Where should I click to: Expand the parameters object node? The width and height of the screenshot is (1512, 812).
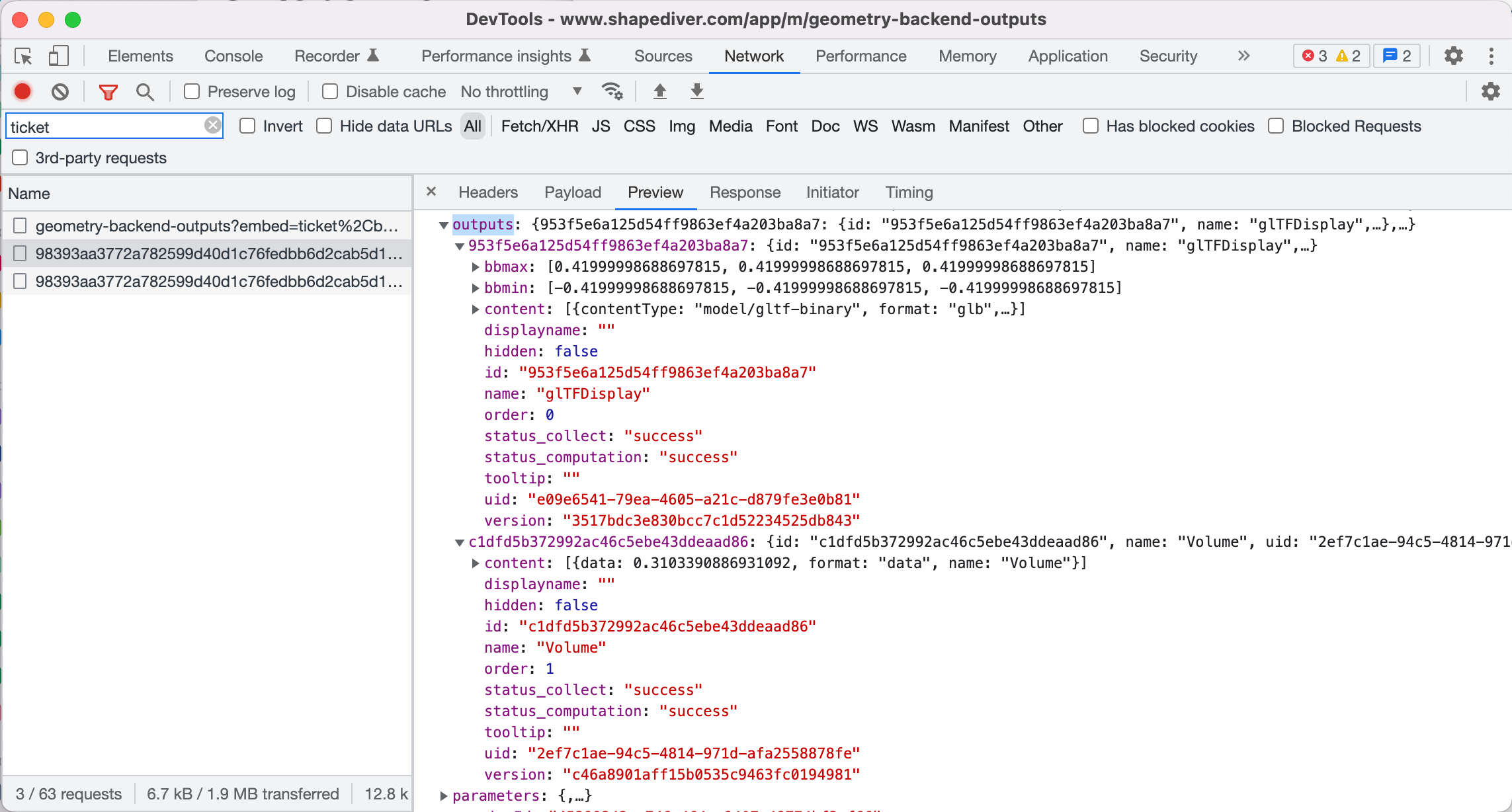(444, 795)
